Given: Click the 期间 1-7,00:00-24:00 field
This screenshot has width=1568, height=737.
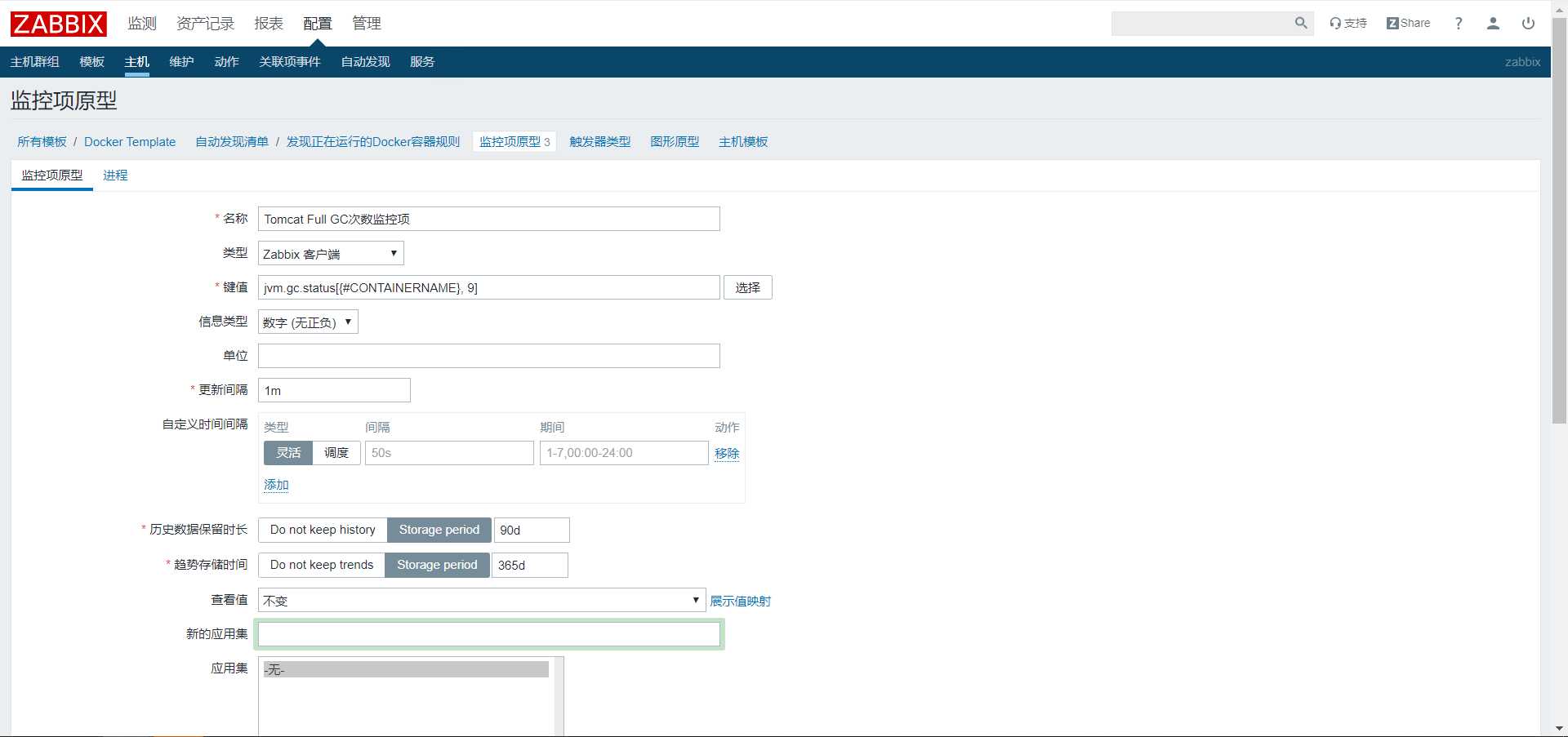Looking at the screenshot, I should click(x=624, y=453).
